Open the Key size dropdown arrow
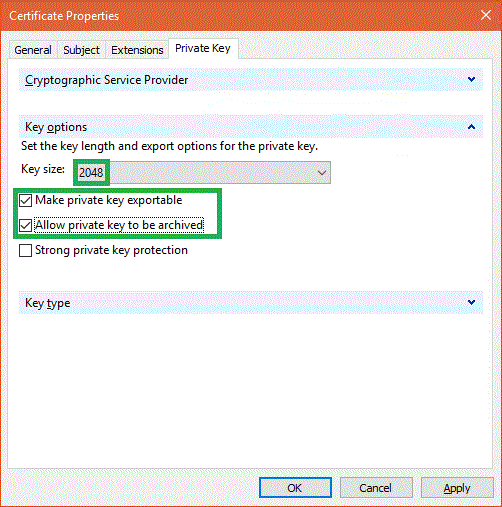Image resolution: width=502 pixels, height=507 pixels. click(322, 173)
